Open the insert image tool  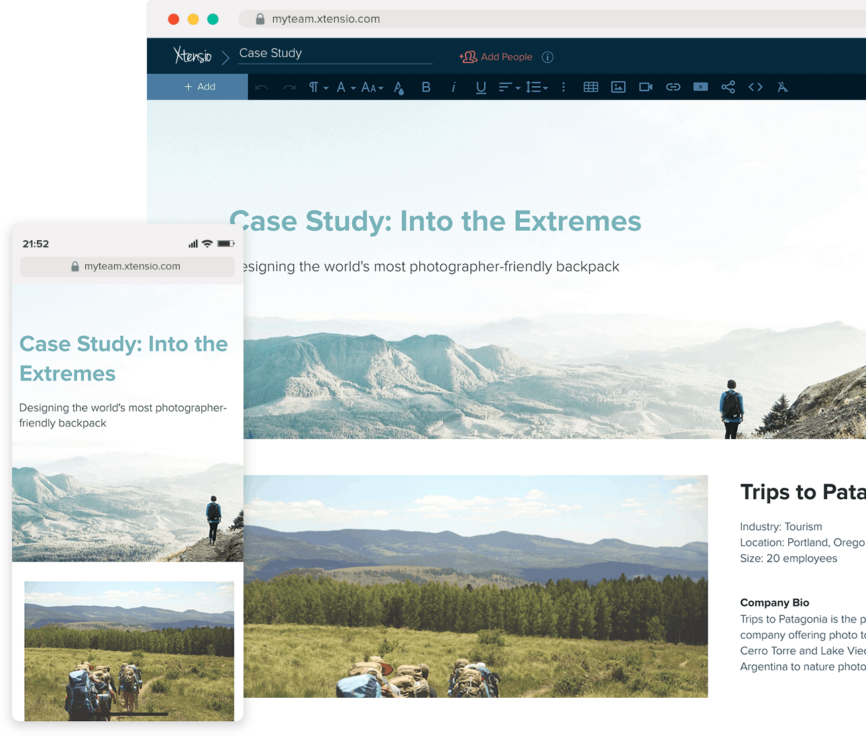[618, 87]
